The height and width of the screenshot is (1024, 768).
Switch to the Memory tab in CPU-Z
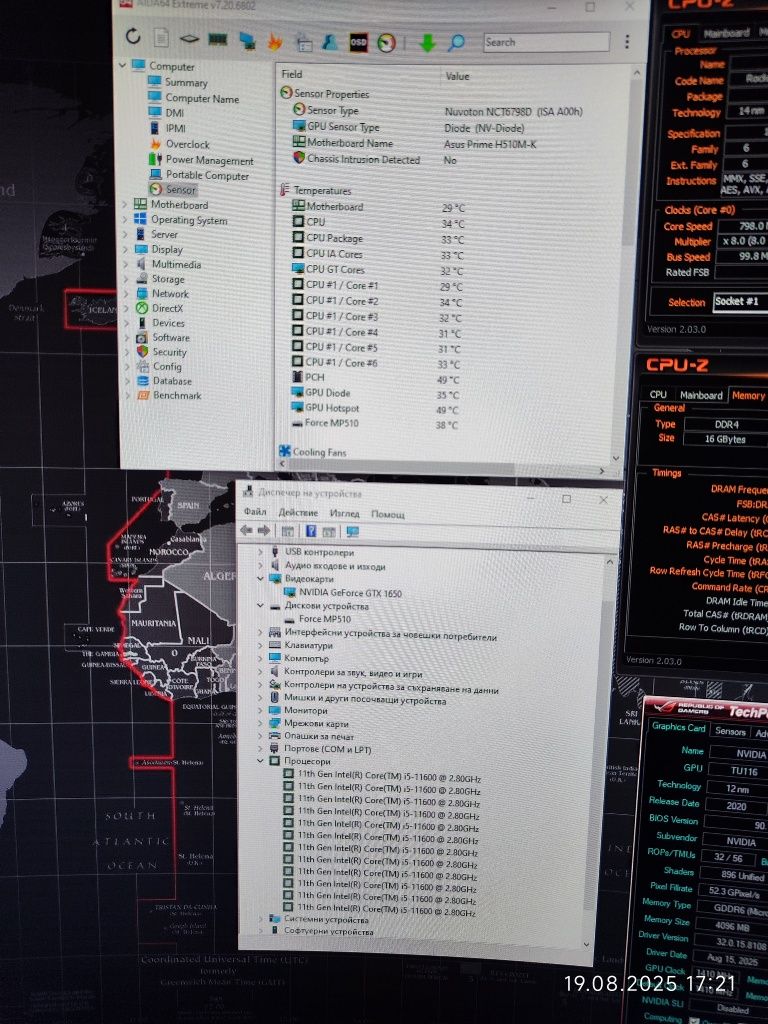748,395
